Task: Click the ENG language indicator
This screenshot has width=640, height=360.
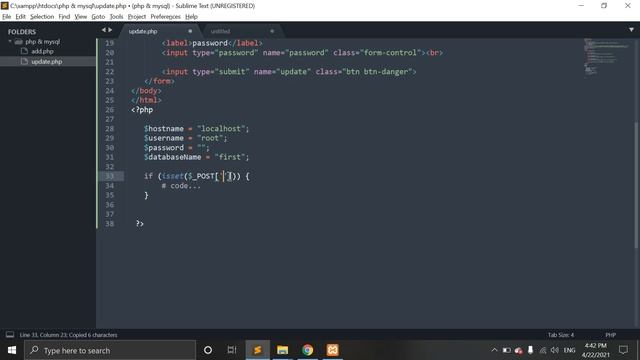Action: coord(569,350)
